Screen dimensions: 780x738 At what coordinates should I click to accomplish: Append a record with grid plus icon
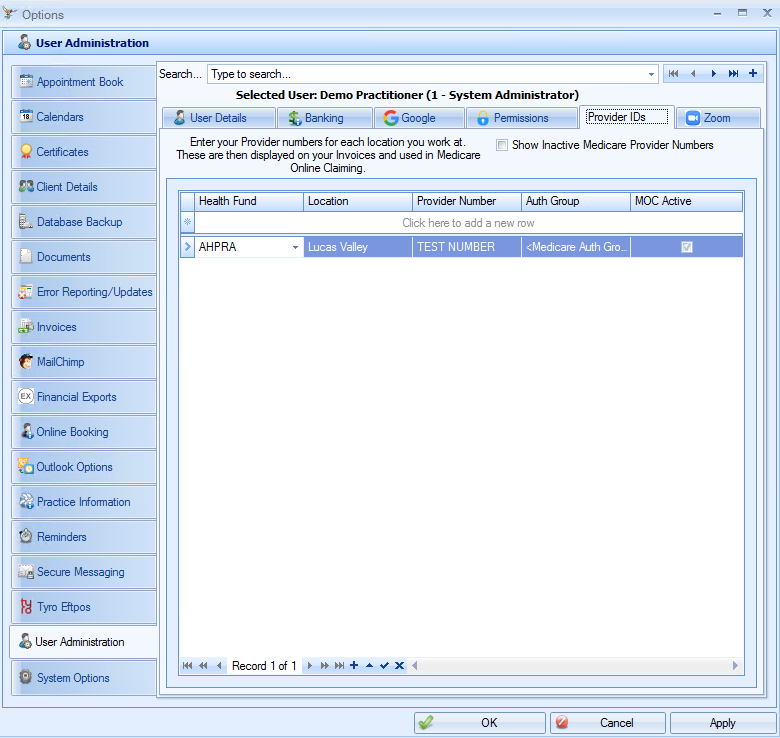pos(354,665)
